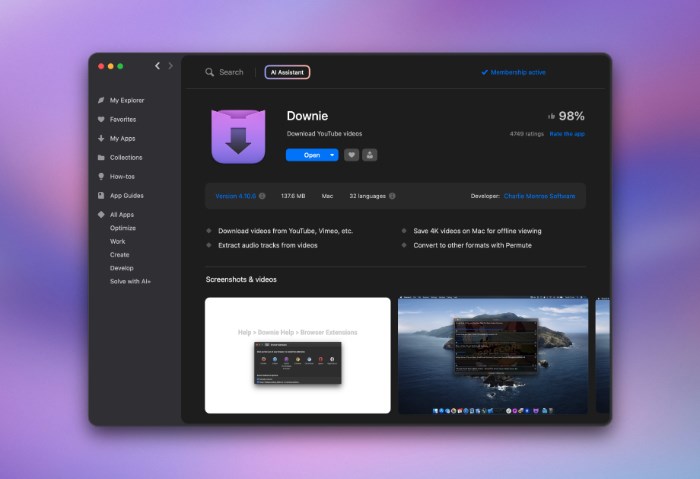The image size is (700, 479).
Task: Open the AI Assistant
Action: (x=287, y=72)
